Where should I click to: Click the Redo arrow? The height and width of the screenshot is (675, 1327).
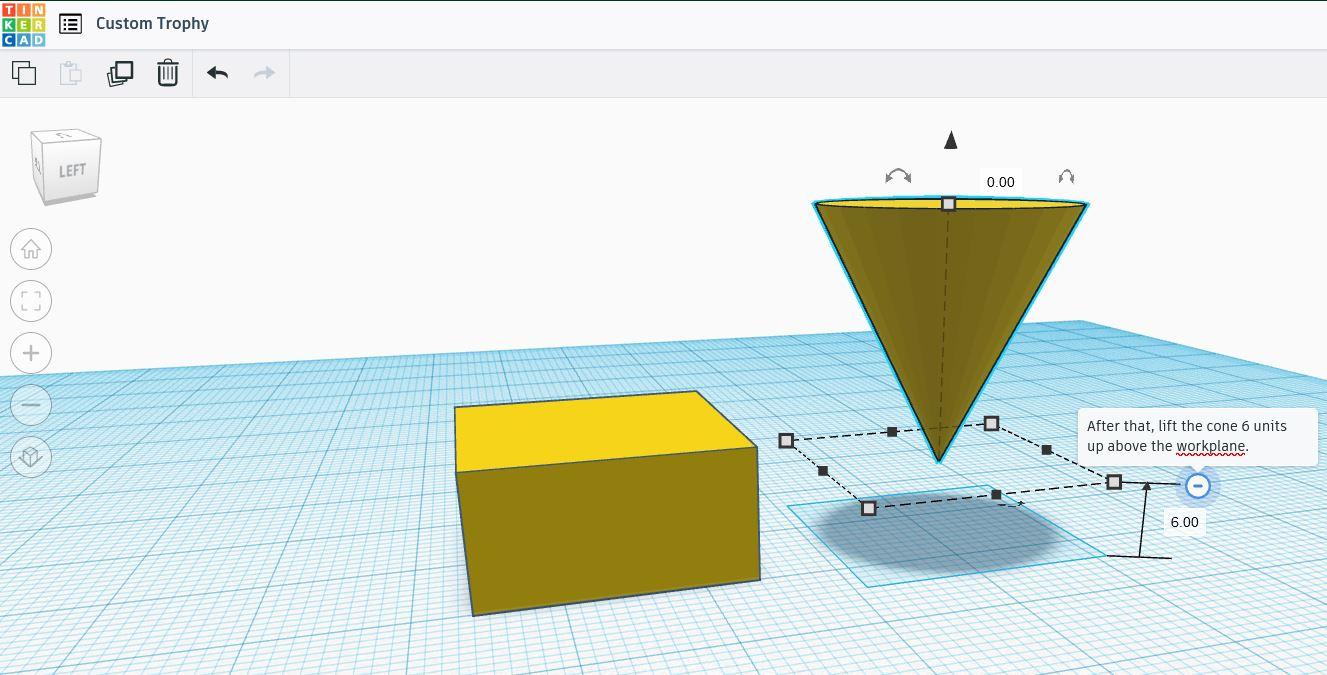coord(262,72)
